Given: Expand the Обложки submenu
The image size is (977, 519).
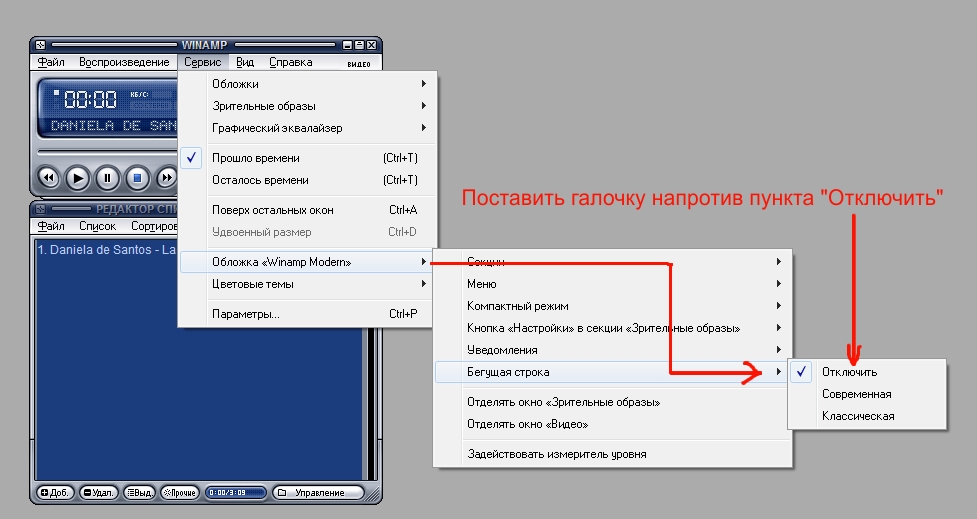Looking at the screenshot, I should 308,83.
